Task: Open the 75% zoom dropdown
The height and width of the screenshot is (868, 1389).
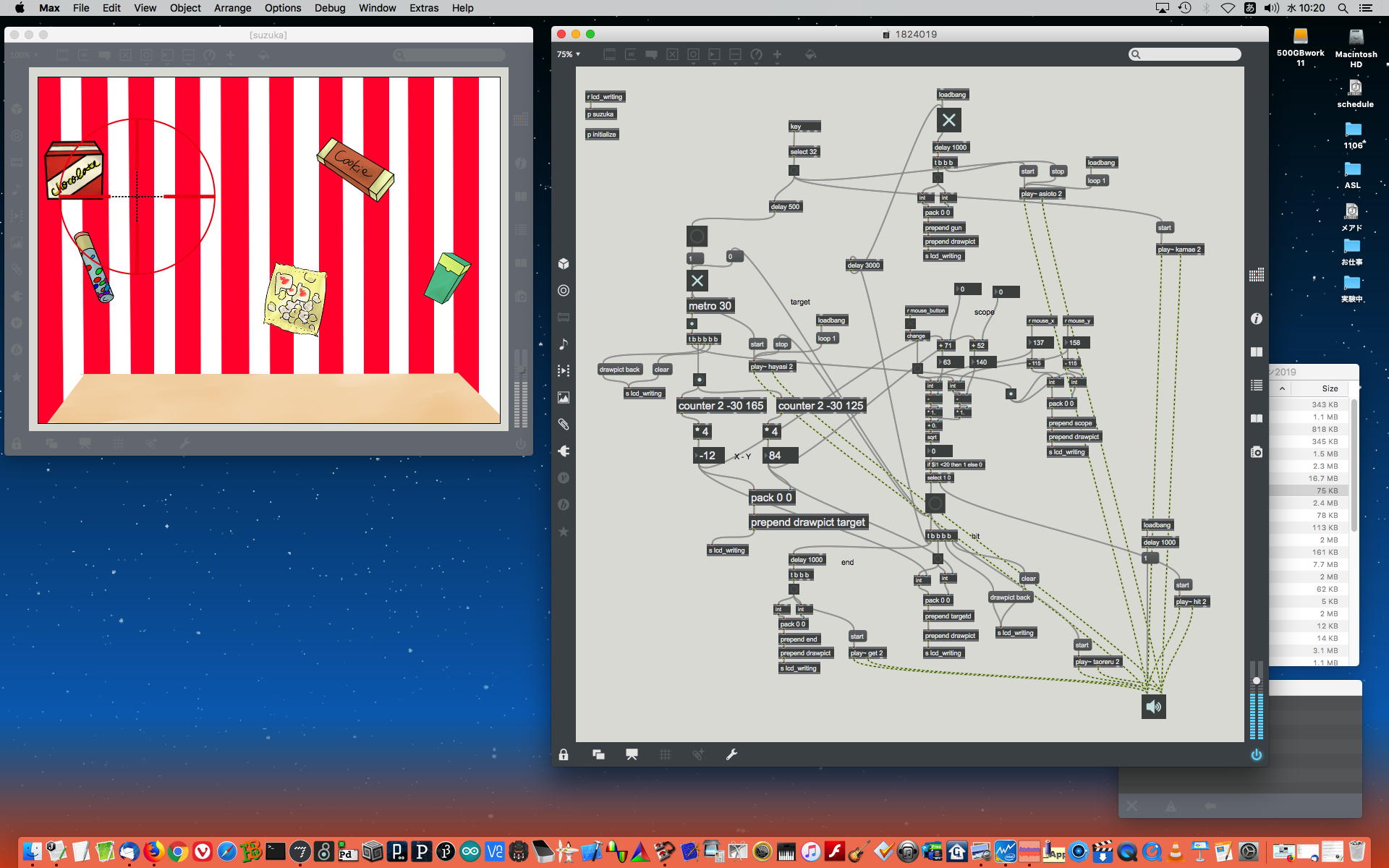Action: 569,54
